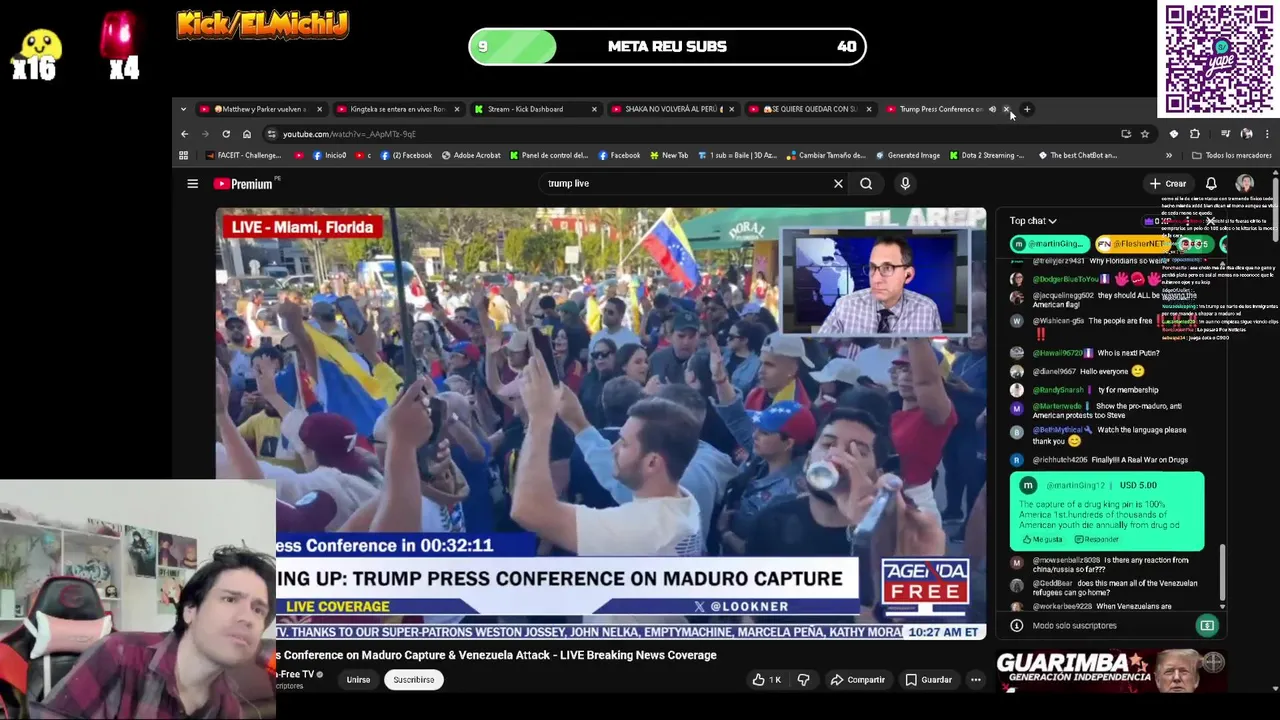This screenshot has width=1280, height=720.
Task: Open Inicio0 Facebook bookmark
Action: [x=328, y=155]
